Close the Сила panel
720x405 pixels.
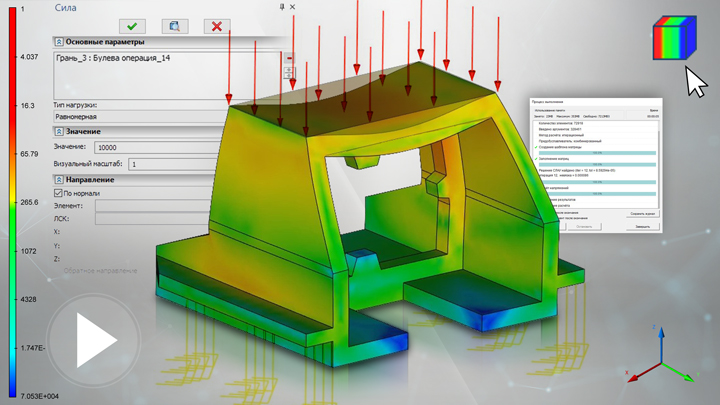tap(294, 7)
